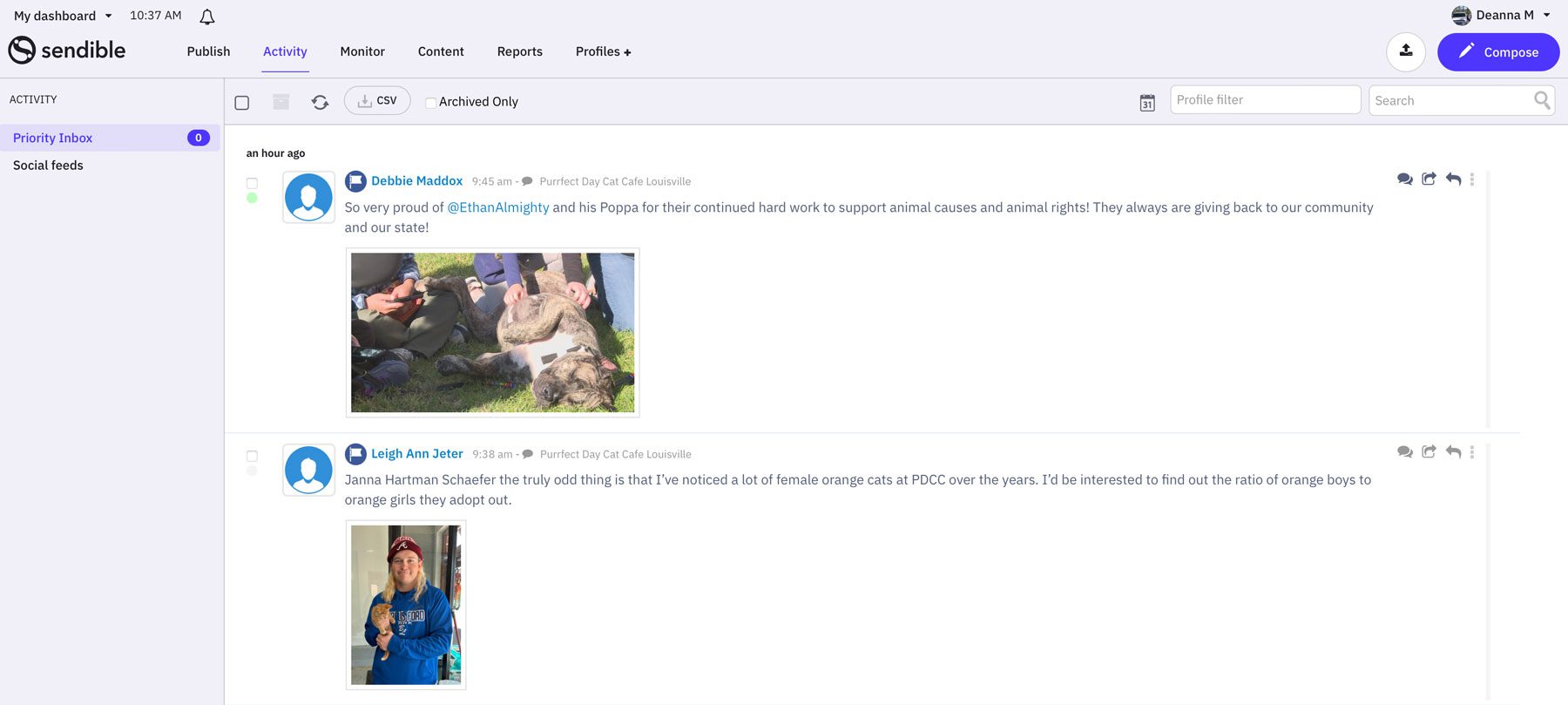The image size is (1568, 705).
Task: Click the Priority Inbox count badge
Action: tap(199, 138)
